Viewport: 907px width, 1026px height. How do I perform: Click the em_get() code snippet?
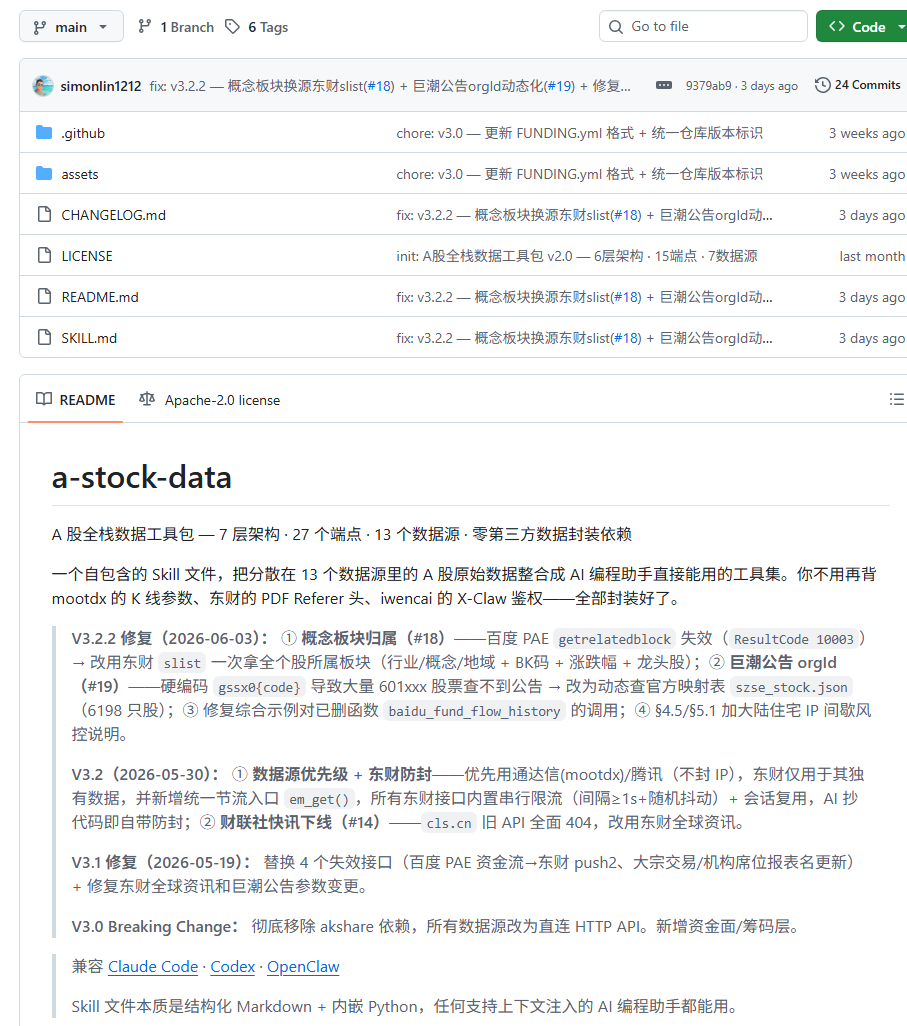click(x=319, y=799)
